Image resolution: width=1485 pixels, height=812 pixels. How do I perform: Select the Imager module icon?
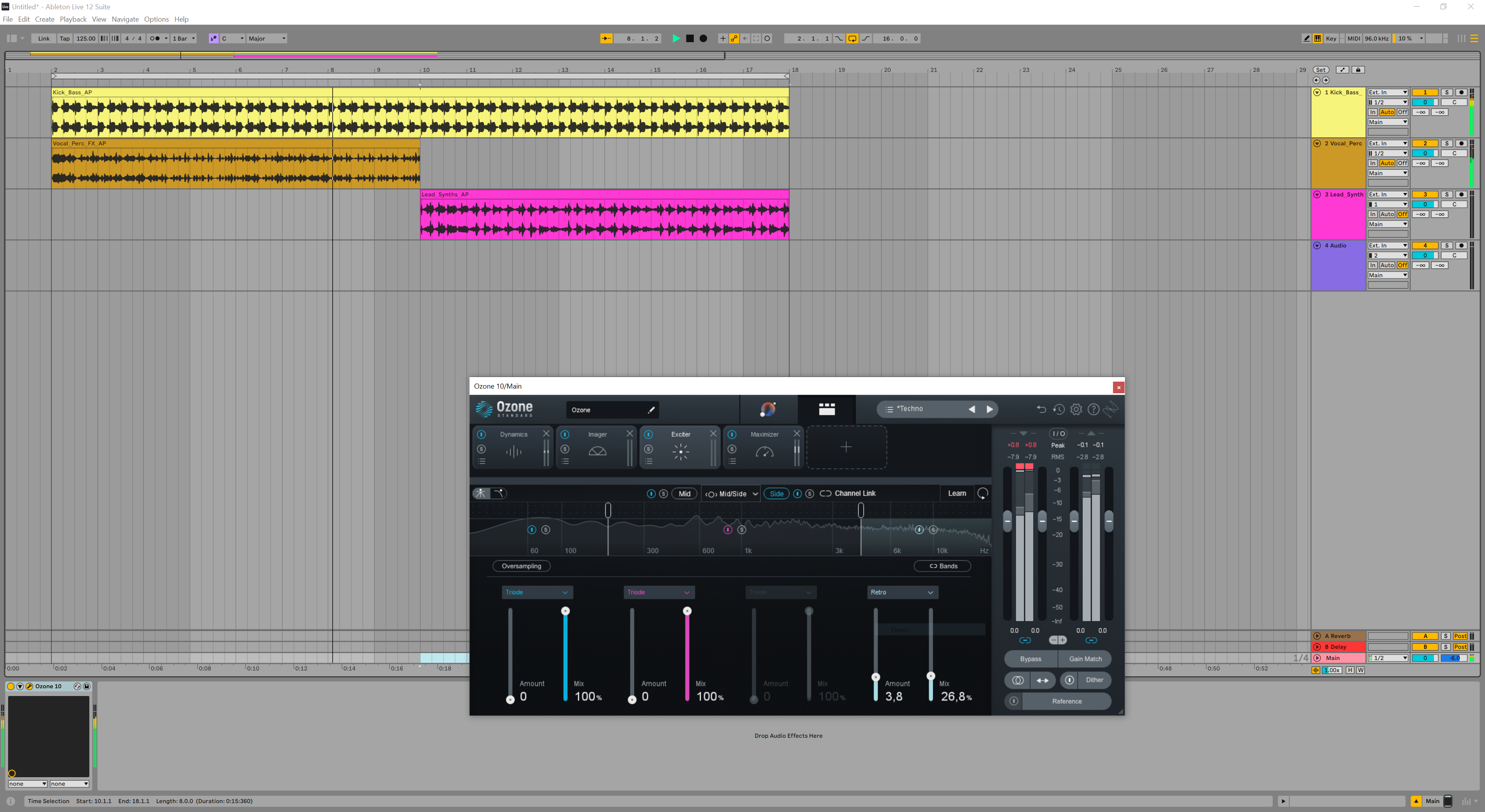(597, 451)
